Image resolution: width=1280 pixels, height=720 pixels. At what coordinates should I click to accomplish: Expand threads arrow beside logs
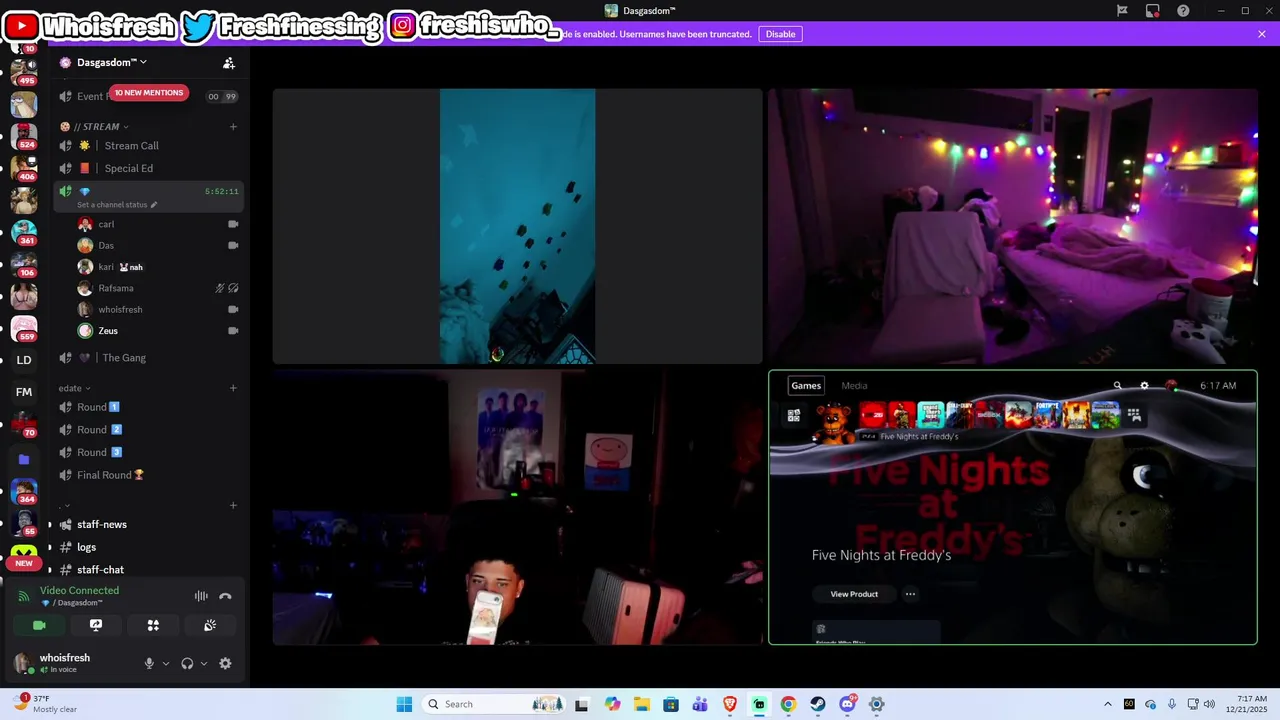coord(50,547)
